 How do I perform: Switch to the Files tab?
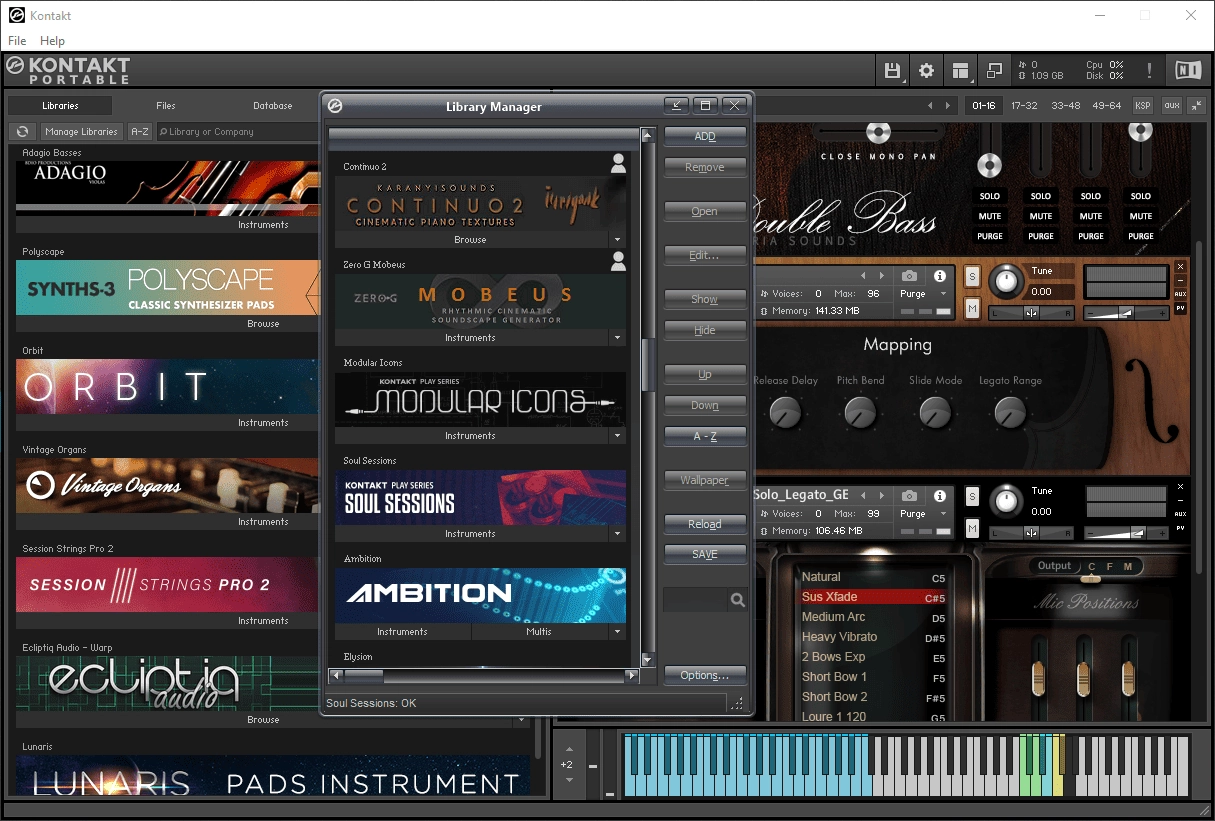tap(166, 105)
